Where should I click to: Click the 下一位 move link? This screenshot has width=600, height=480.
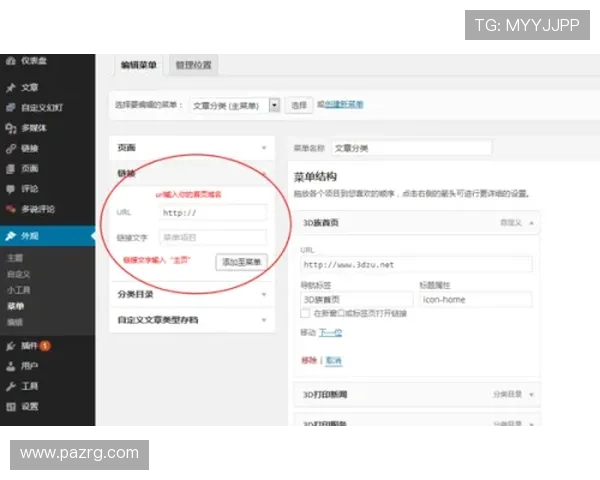click(x=330, y=333)
